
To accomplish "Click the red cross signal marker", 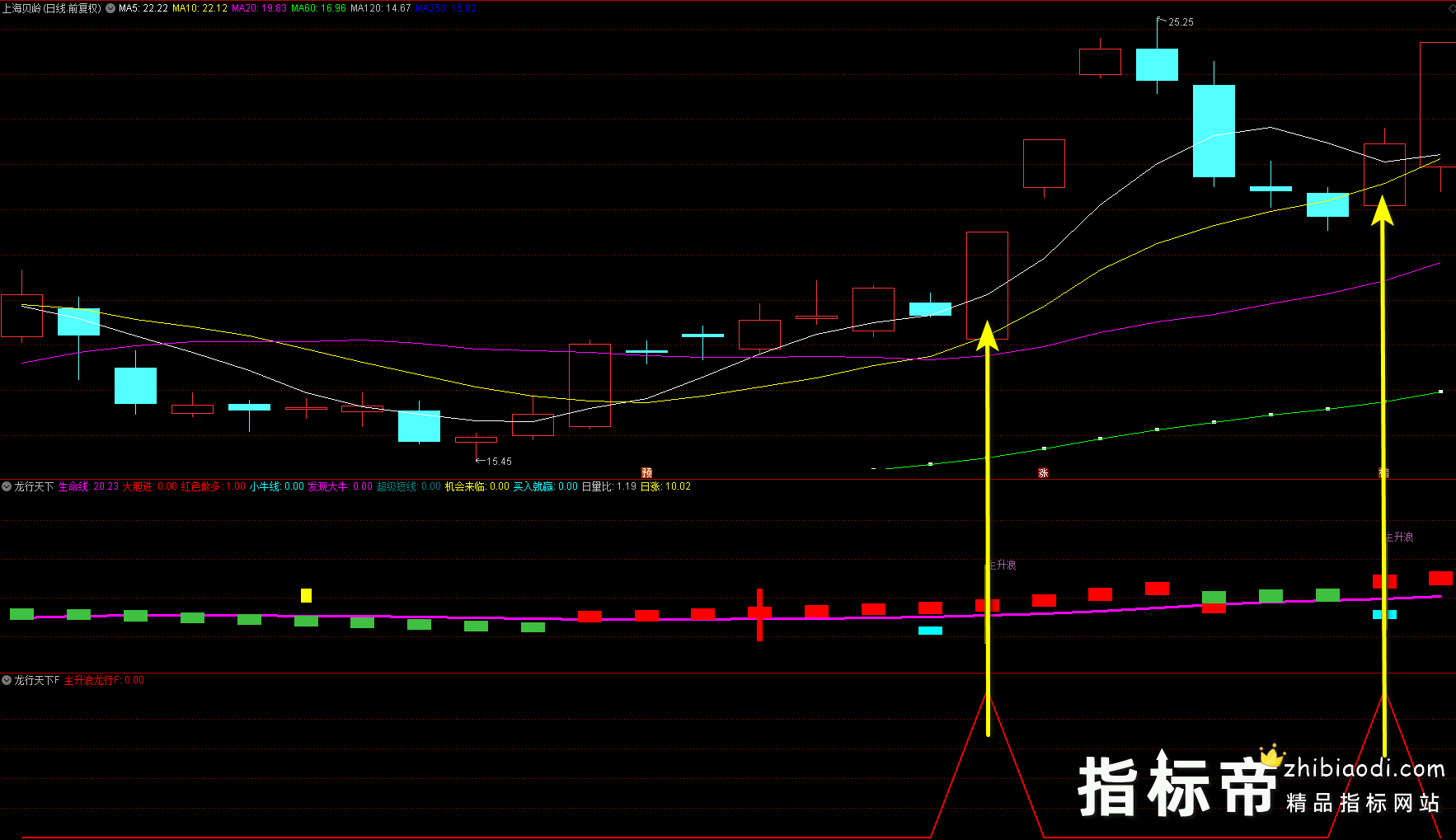I will click(x=759, y=613).
